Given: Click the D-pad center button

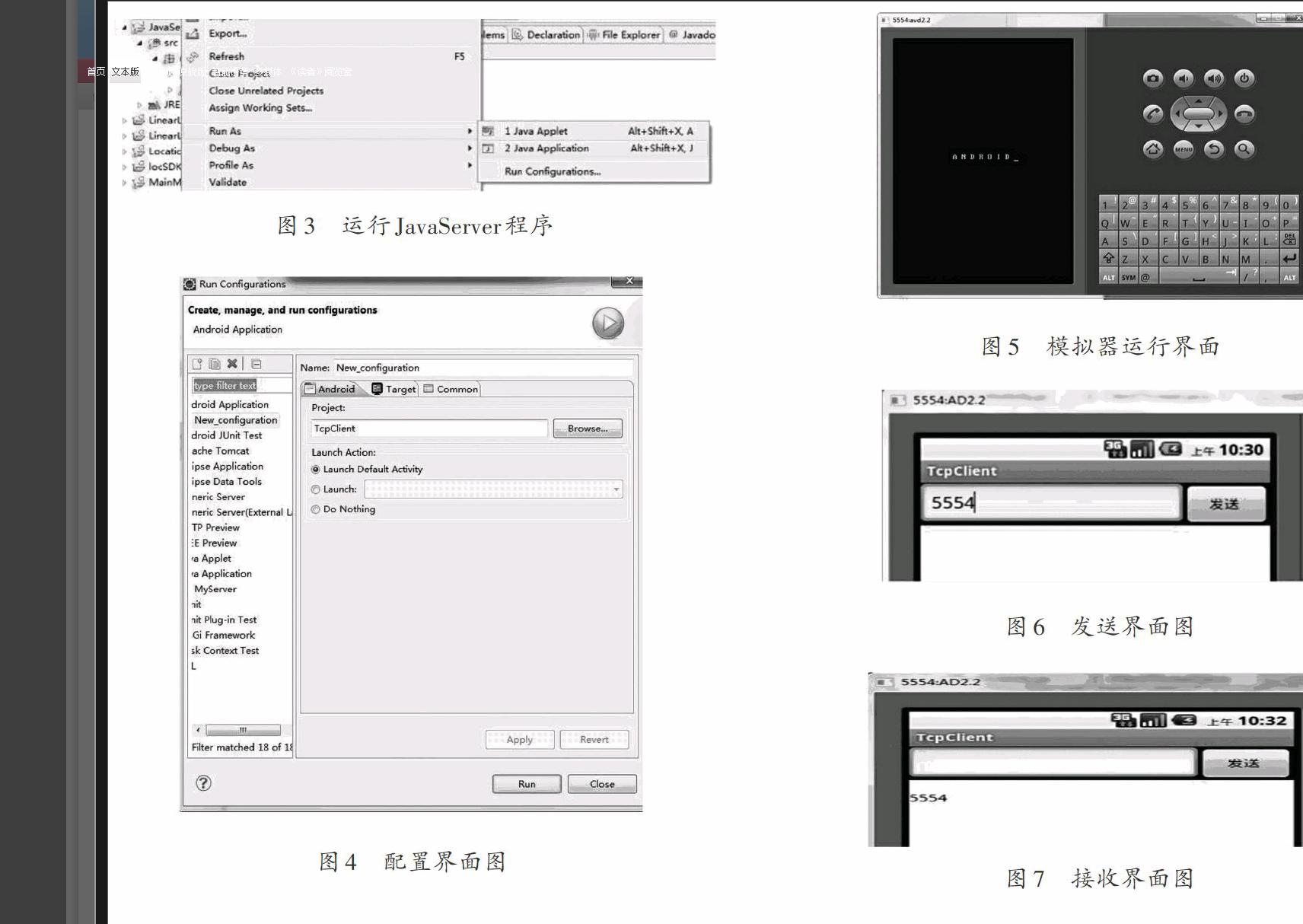Looking at the screenshot, I should 1199,114.
